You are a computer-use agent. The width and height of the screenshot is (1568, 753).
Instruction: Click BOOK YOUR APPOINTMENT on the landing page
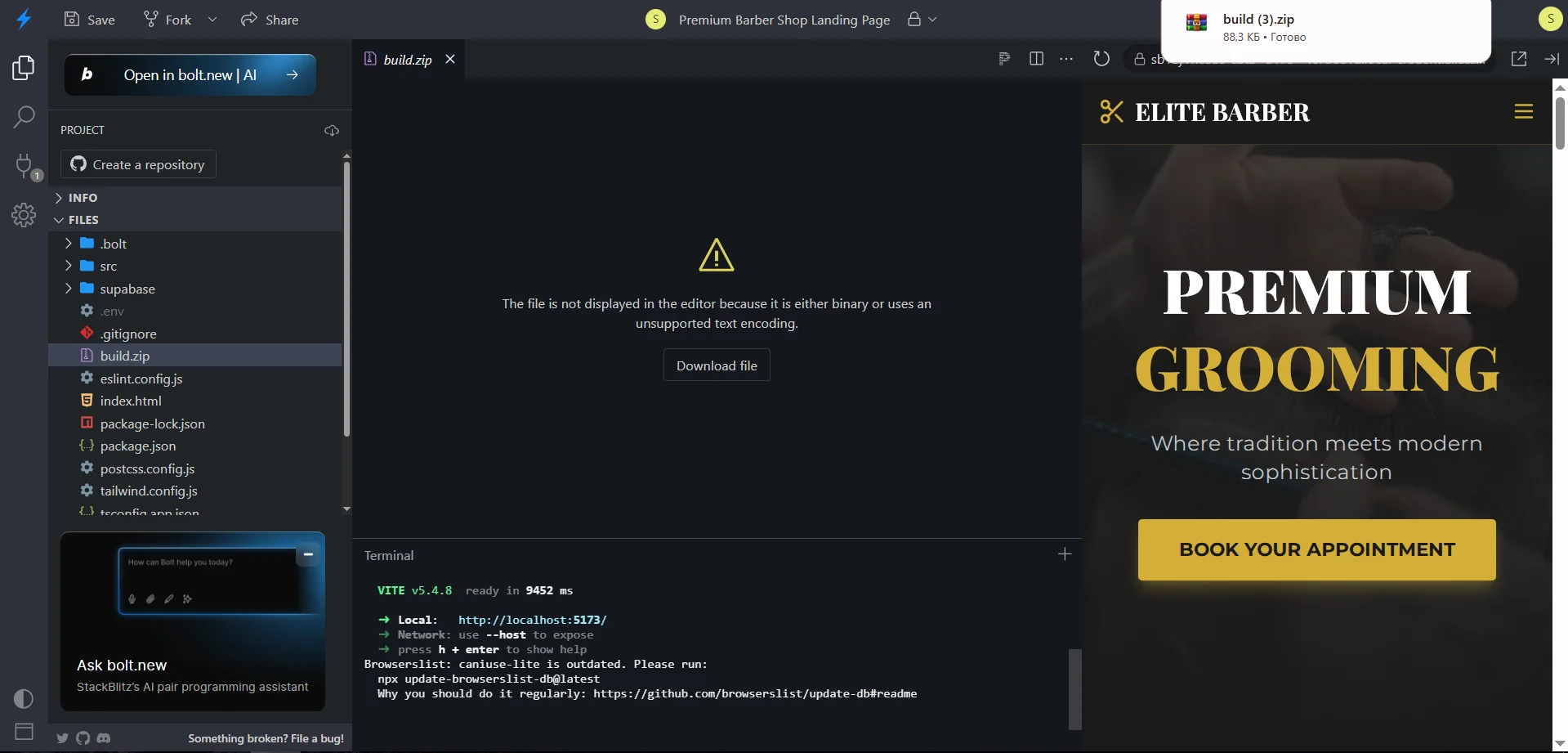pos(1316,549)
